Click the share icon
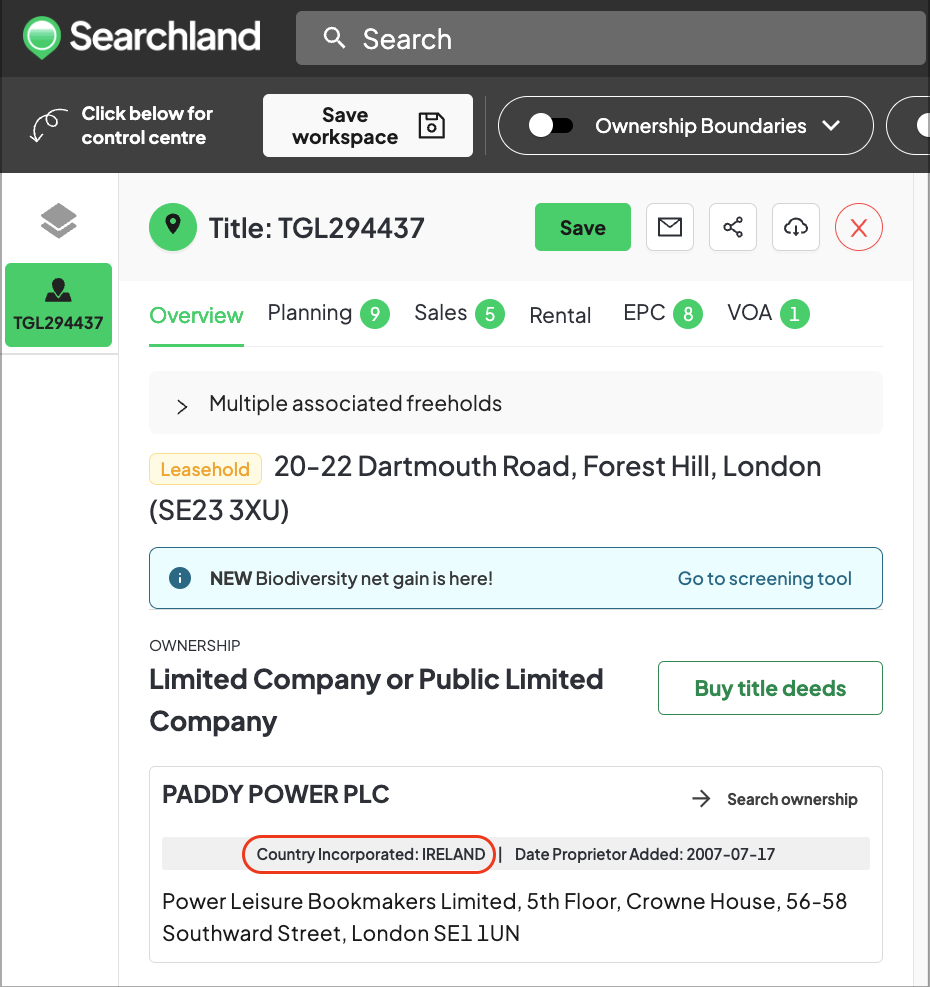 733,227
